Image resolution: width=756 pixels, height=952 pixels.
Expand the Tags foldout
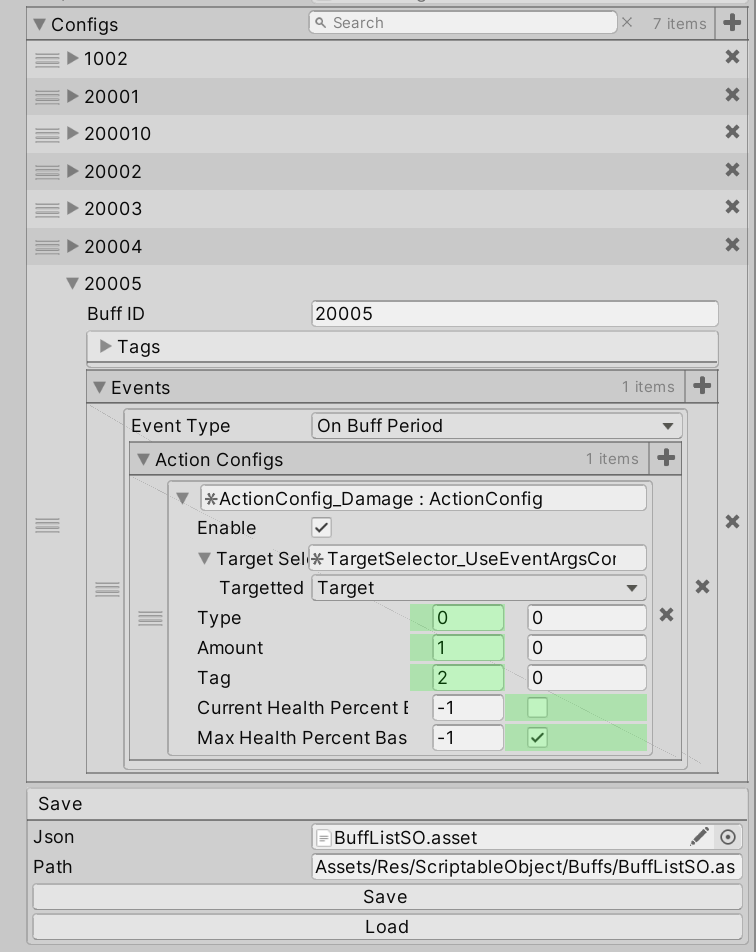click(107, 347)
